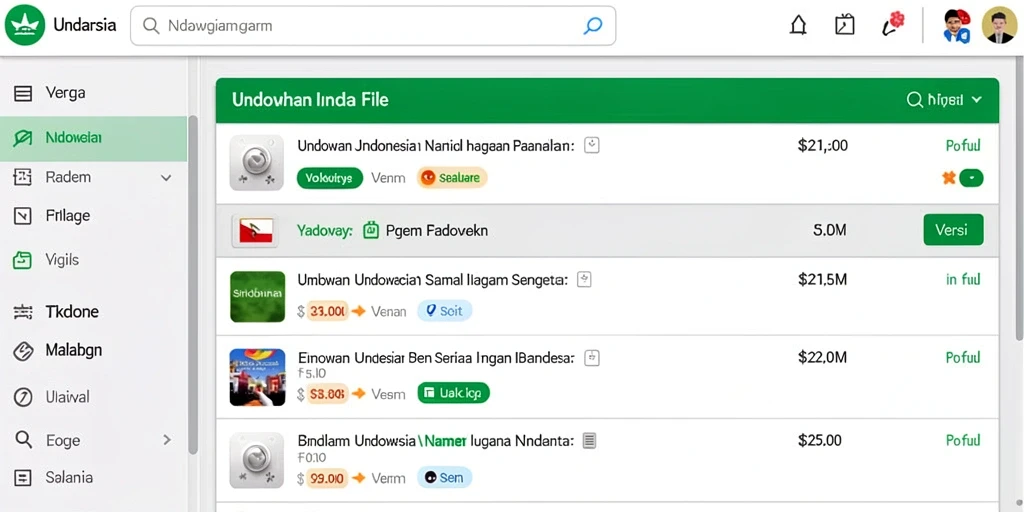Expand the Radem chevron
Image resolution: width=1024 pixels, height=512 pixels.
coord(166,178)
